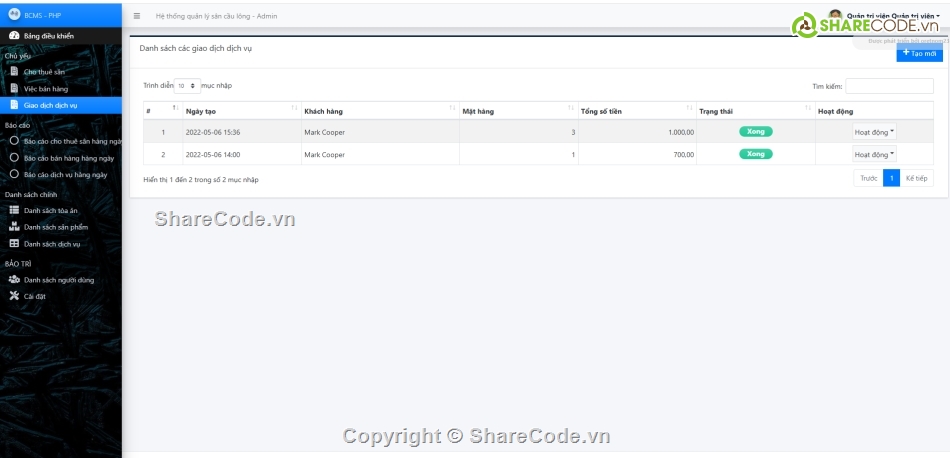Click the BCMS - PHP logo icon
The width and height of the screenshot is (950, 458).
tap(14, 15)
